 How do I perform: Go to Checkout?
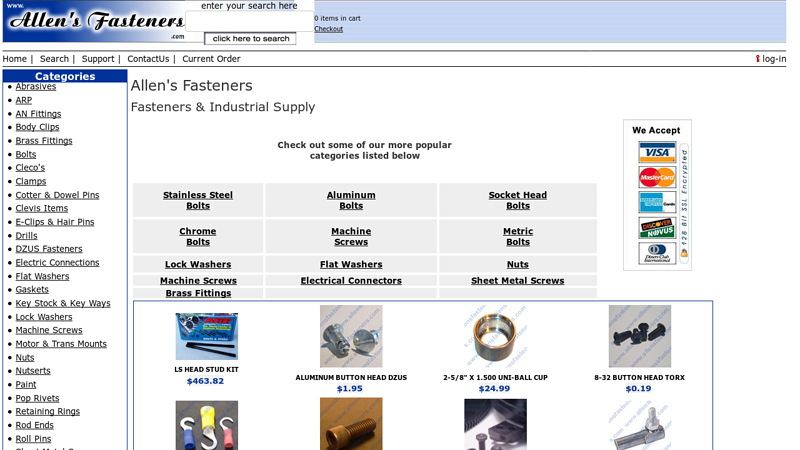tap(329, 29)
